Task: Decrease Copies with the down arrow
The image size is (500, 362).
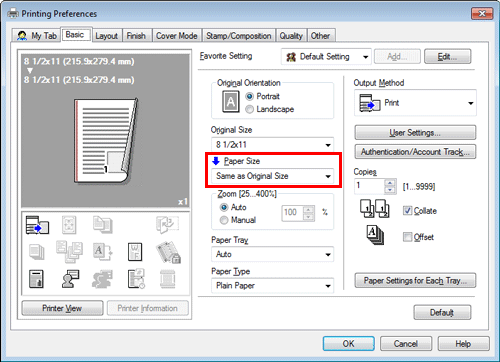Action: click(x=390, y=190)
